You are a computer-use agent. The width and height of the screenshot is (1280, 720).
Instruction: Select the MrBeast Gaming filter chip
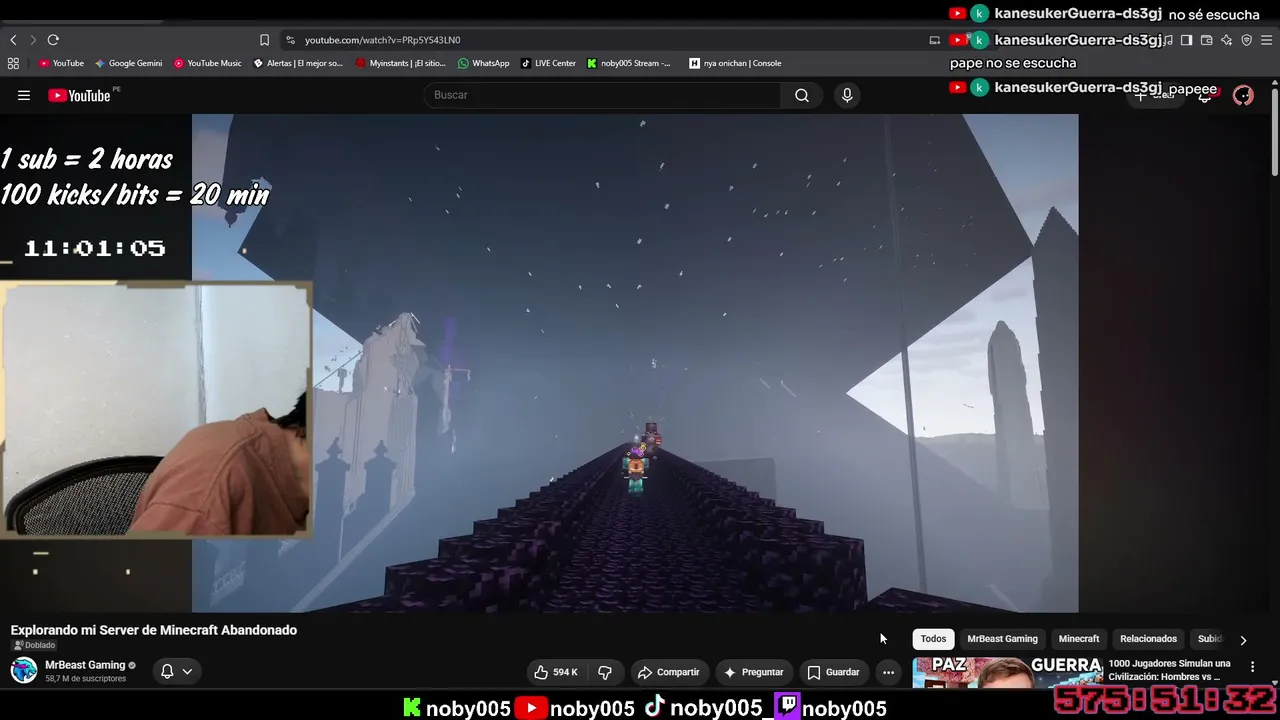click(x=1002, y=639)
